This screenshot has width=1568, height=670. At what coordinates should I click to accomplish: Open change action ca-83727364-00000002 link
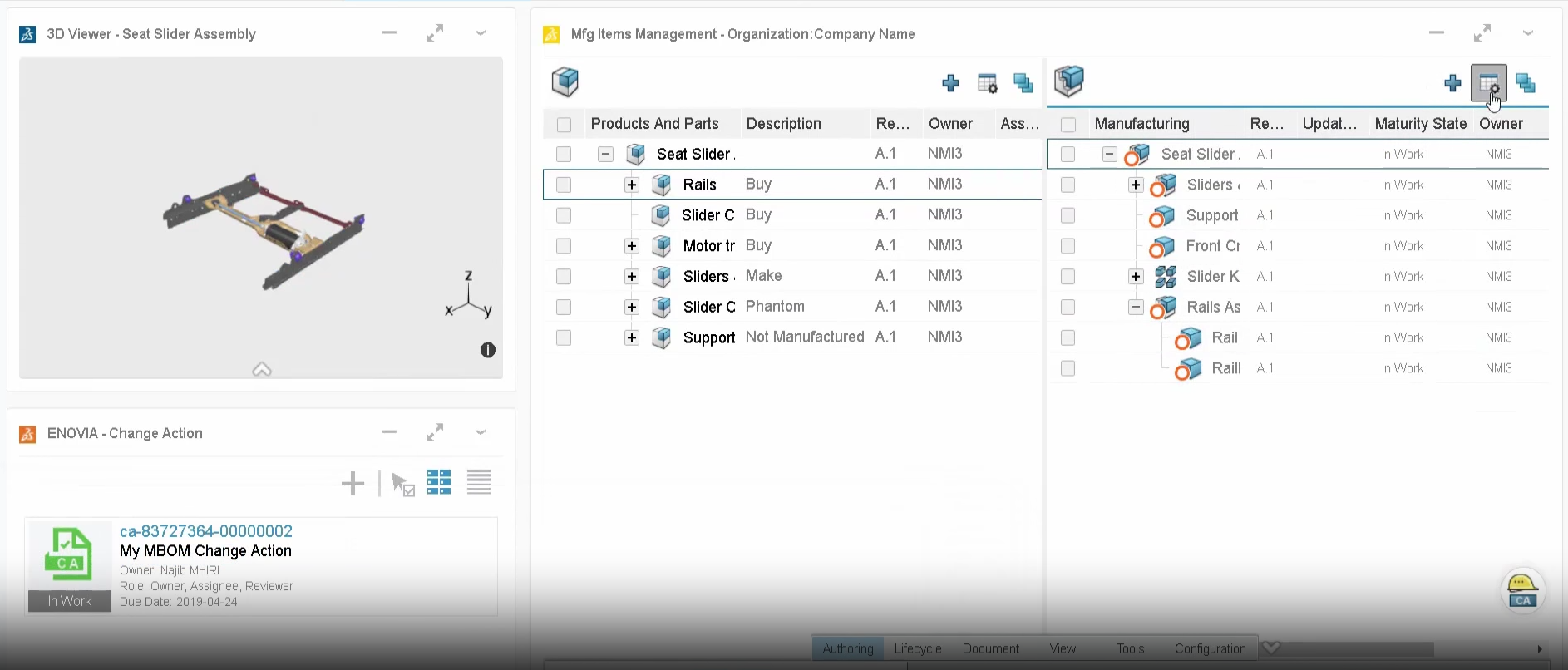click(206, 530)
